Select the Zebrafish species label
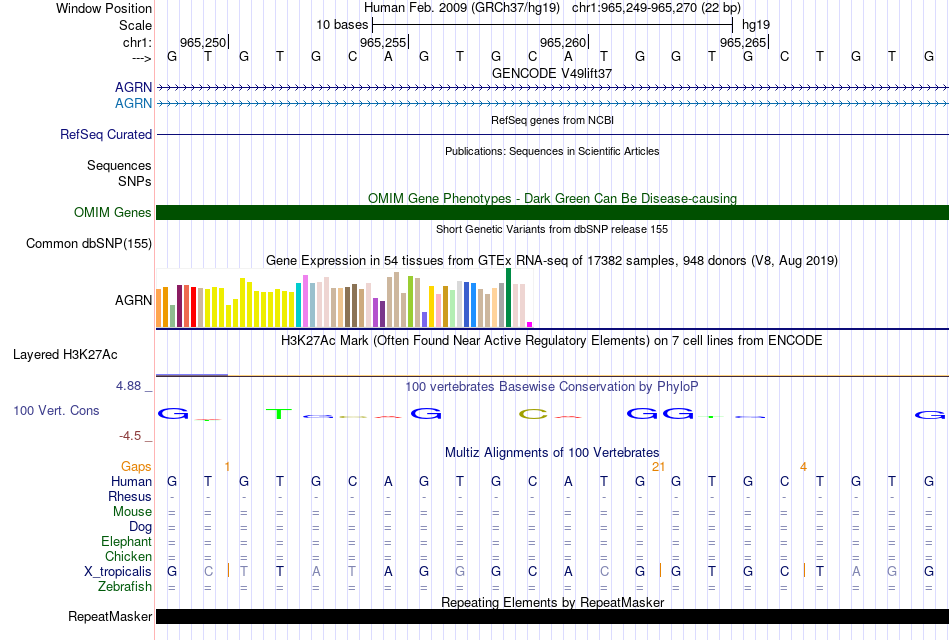Viewport: 950px width, 640px height. (x=124, y=587)
